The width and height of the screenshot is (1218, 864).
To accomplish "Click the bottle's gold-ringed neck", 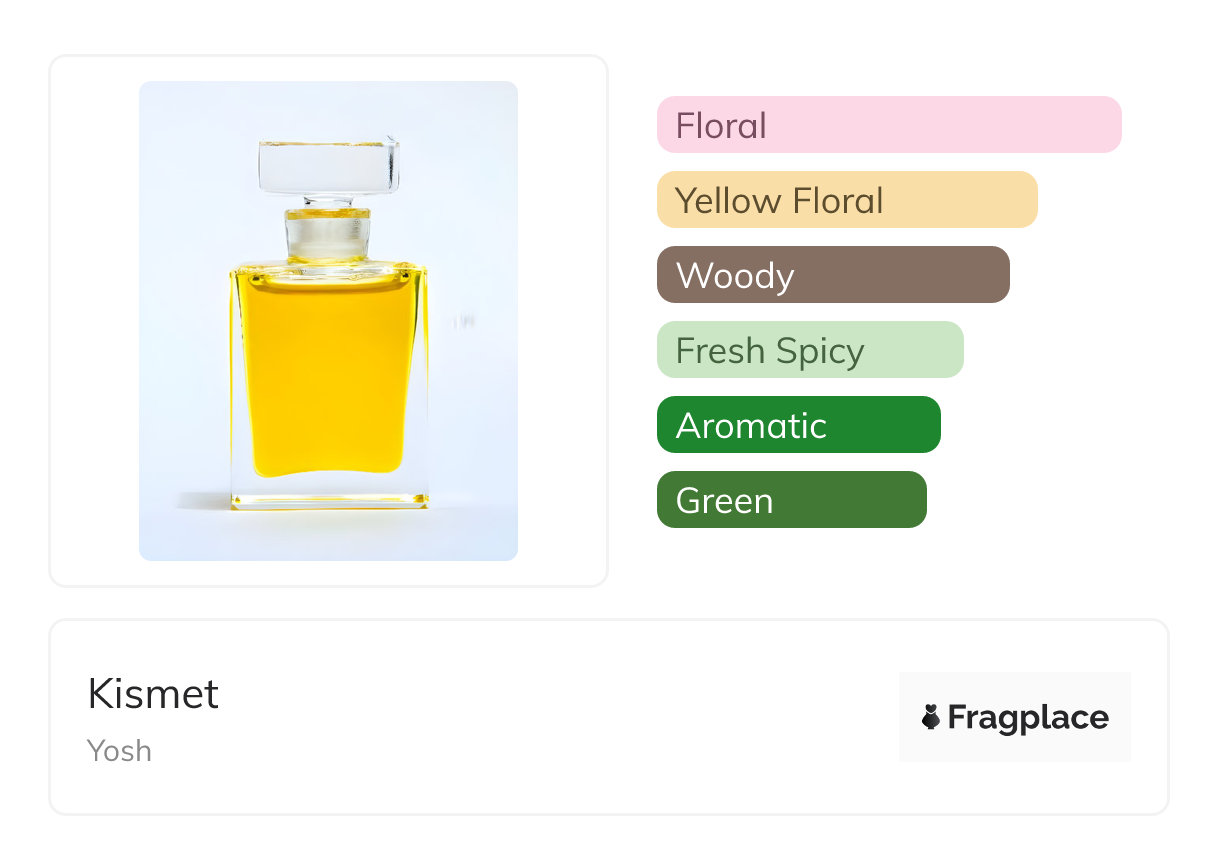I will click(x=328, y=232).
